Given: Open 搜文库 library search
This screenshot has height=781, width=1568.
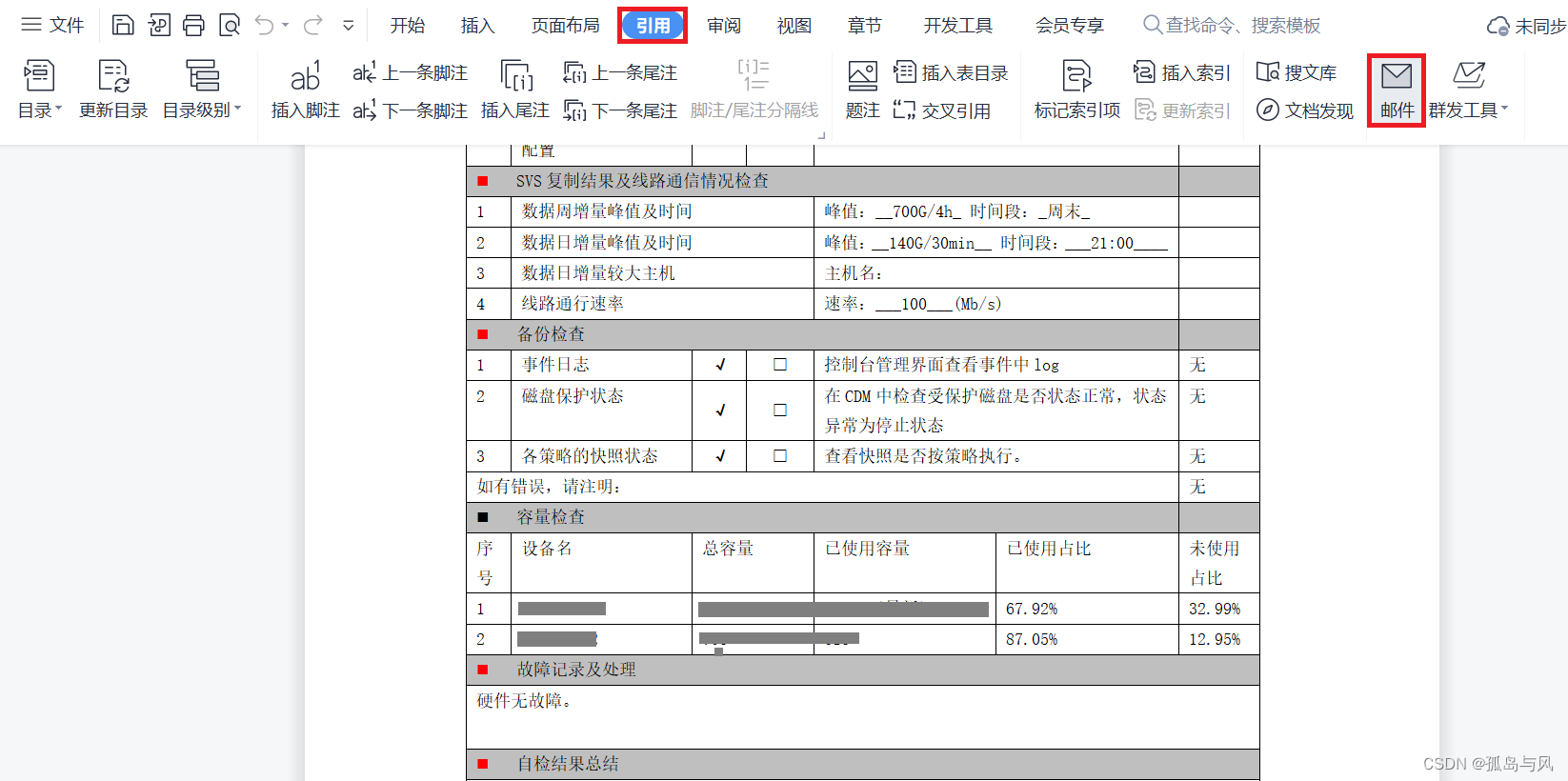Looking at the screenshot, I should pyautogui.click(x=1297, y=72).
